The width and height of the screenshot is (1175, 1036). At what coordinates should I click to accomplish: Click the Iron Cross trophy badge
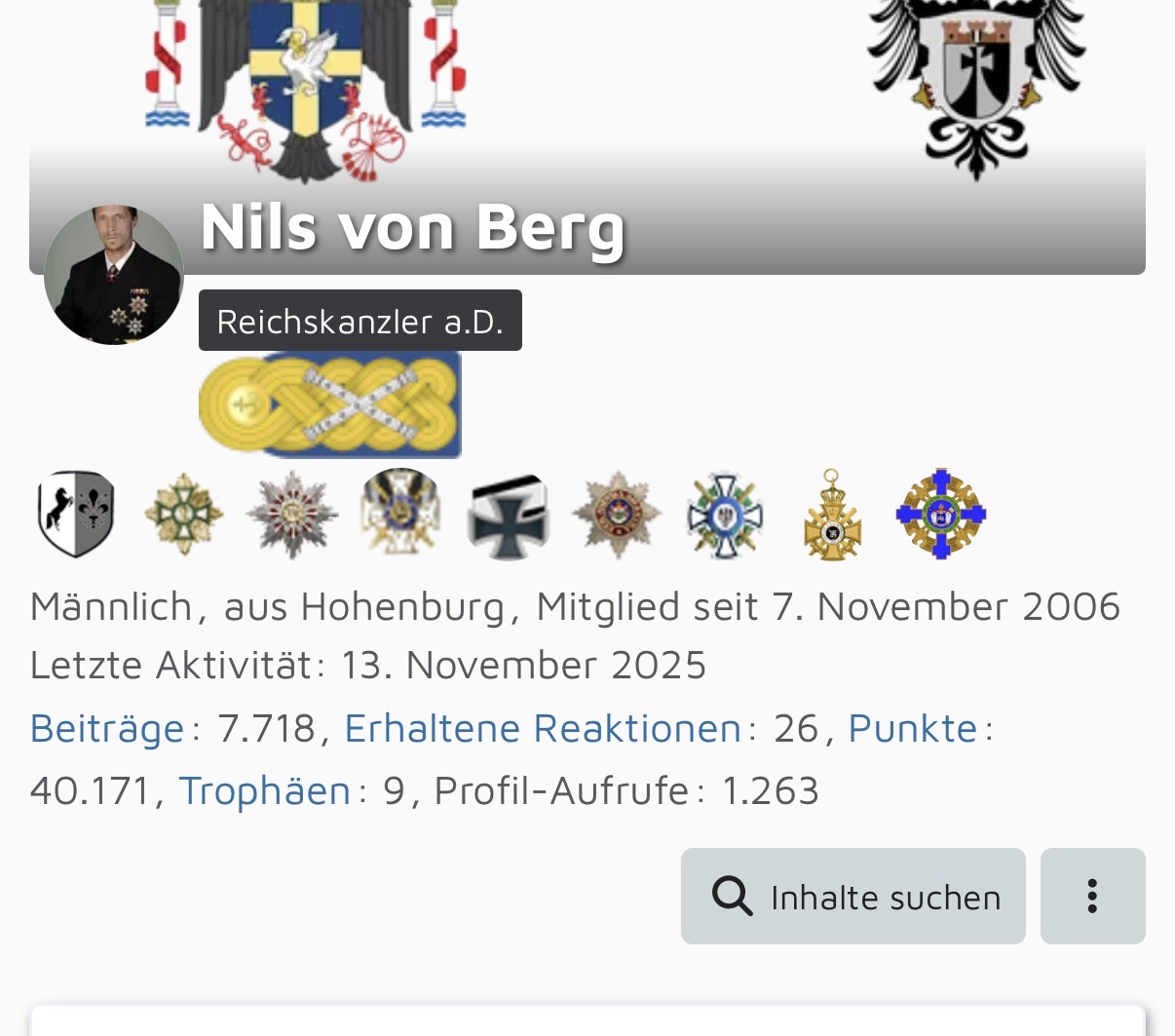[x=508, y=516]
